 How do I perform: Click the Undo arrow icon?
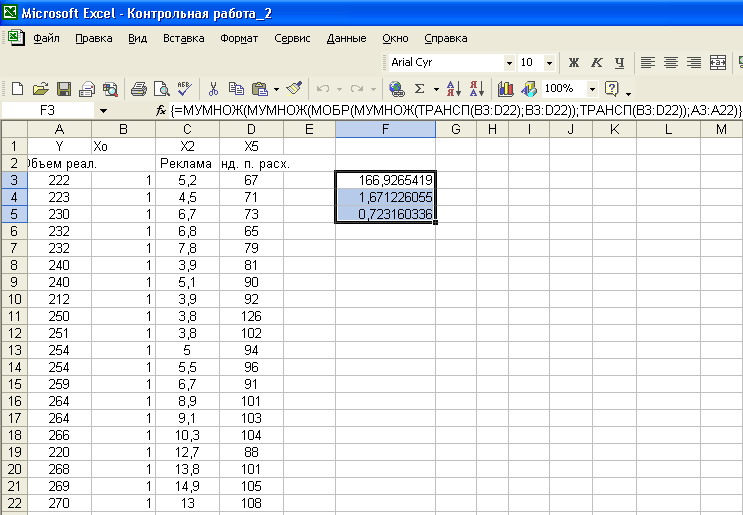coord(323,89)
